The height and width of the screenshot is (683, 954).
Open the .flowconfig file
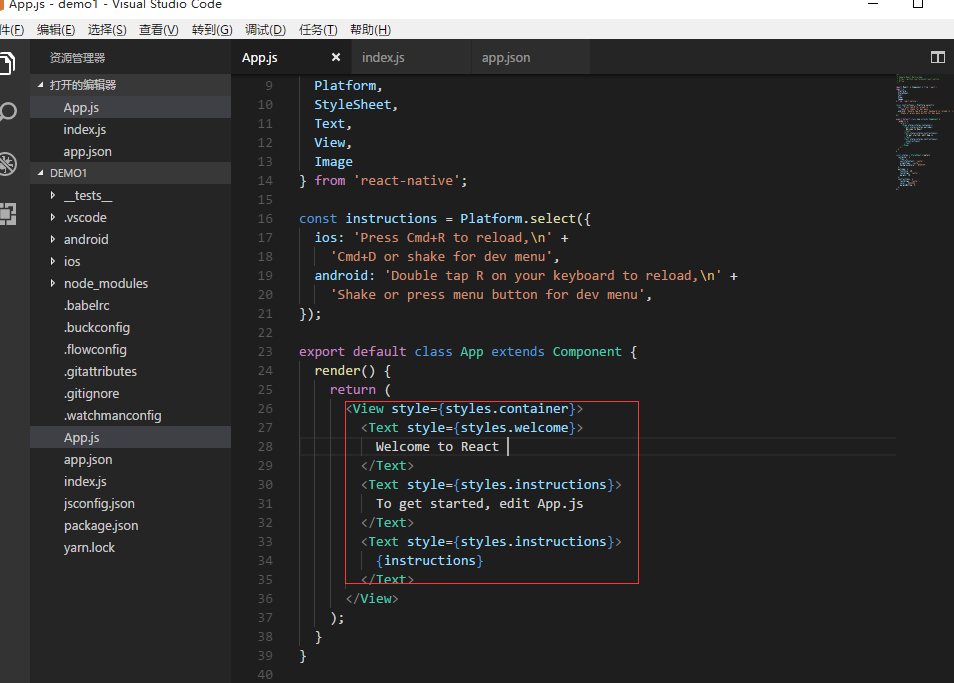coord(130,350)
